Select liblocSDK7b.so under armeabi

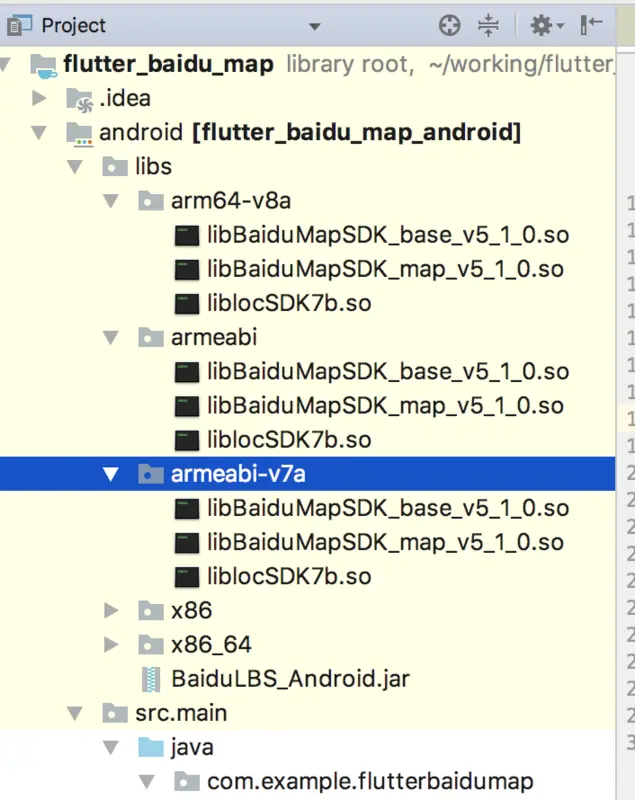pos(308,440)
